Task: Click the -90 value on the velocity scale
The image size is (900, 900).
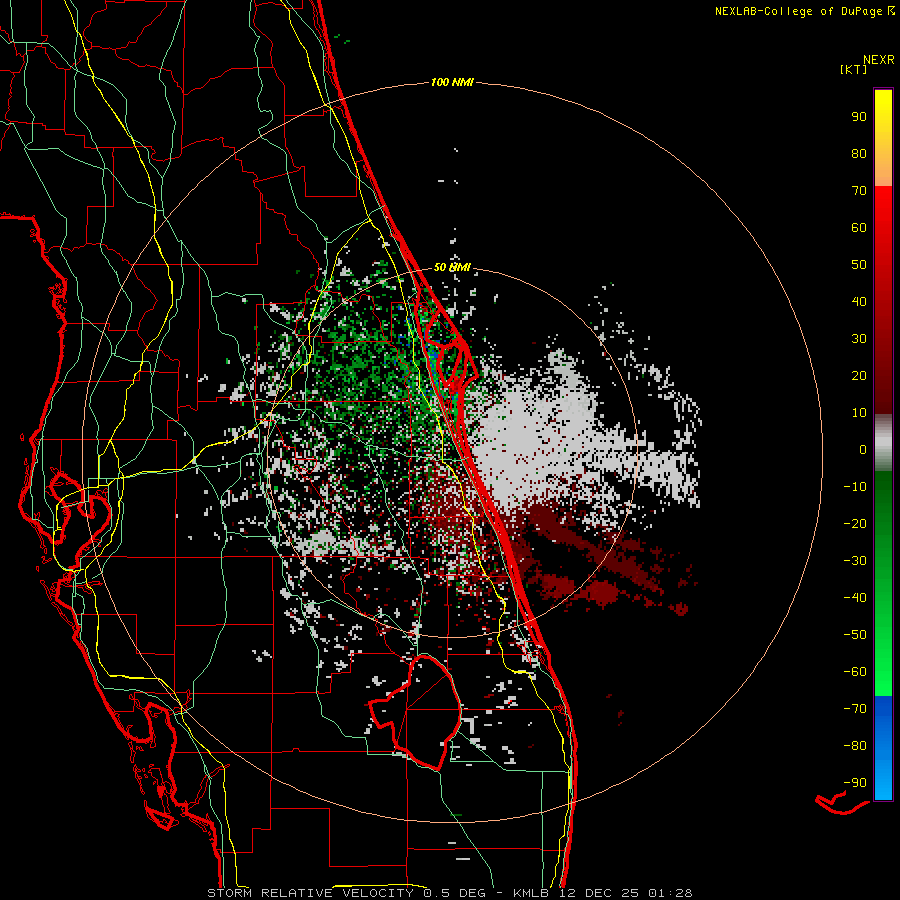Action: click(855, 783)
